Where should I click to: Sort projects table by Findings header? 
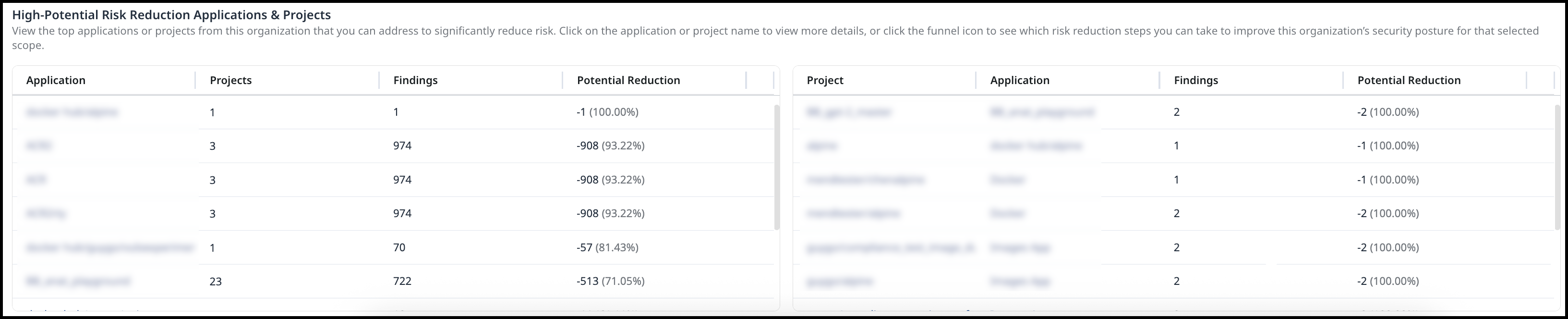point(1195,80)
